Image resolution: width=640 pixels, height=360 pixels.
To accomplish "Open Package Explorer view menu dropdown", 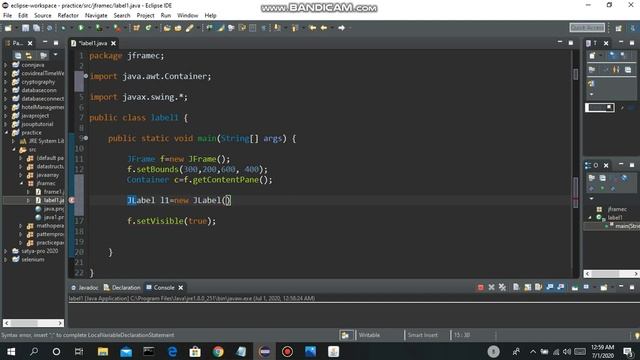I will [56, 55].
